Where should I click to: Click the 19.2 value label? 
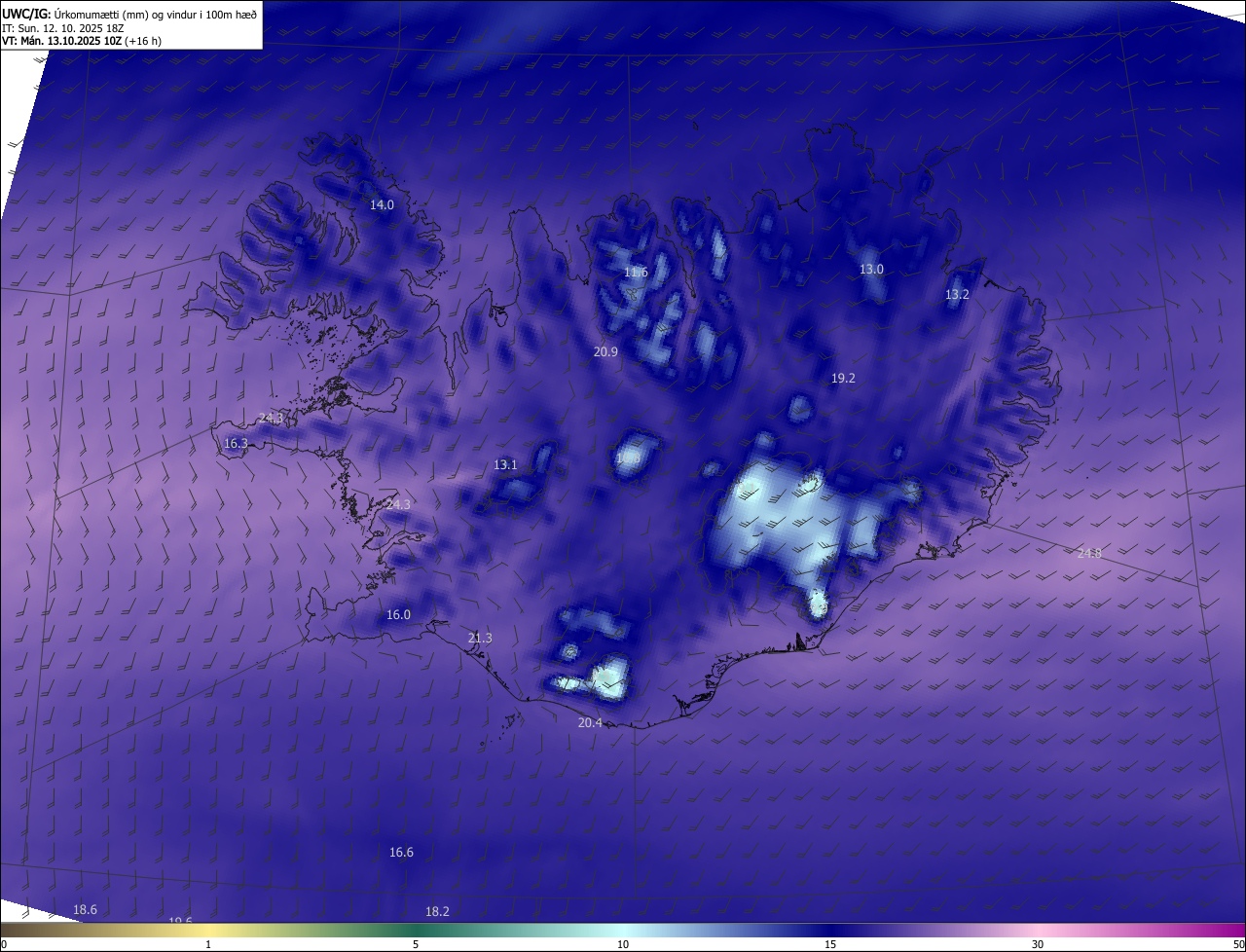tap(843, 379)
